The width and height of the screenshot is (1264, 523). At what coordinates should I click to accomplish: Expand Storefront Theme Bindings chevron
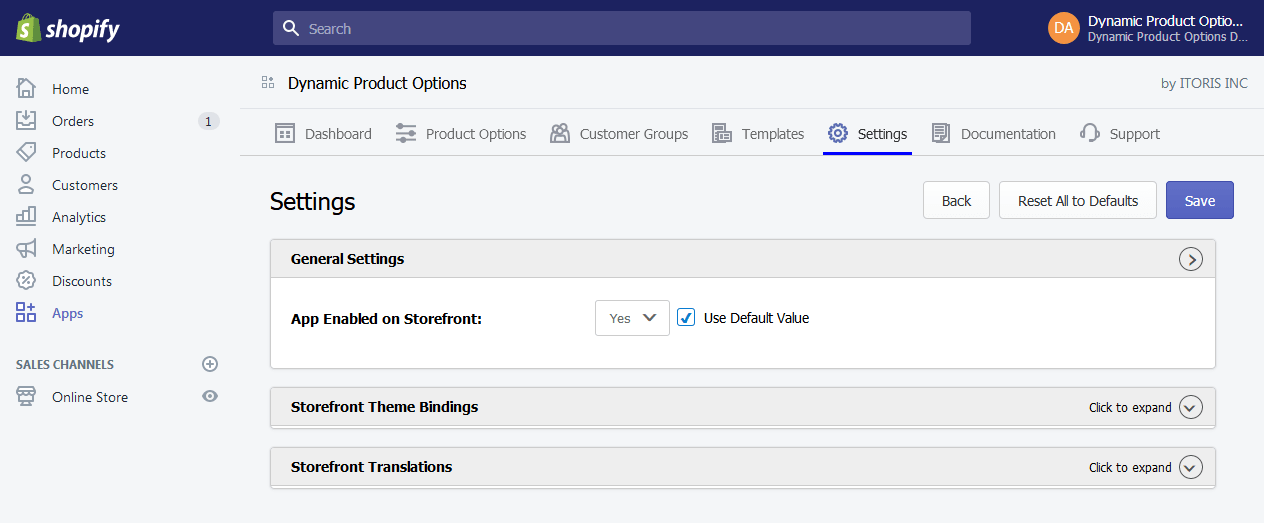pos(1190,407)
